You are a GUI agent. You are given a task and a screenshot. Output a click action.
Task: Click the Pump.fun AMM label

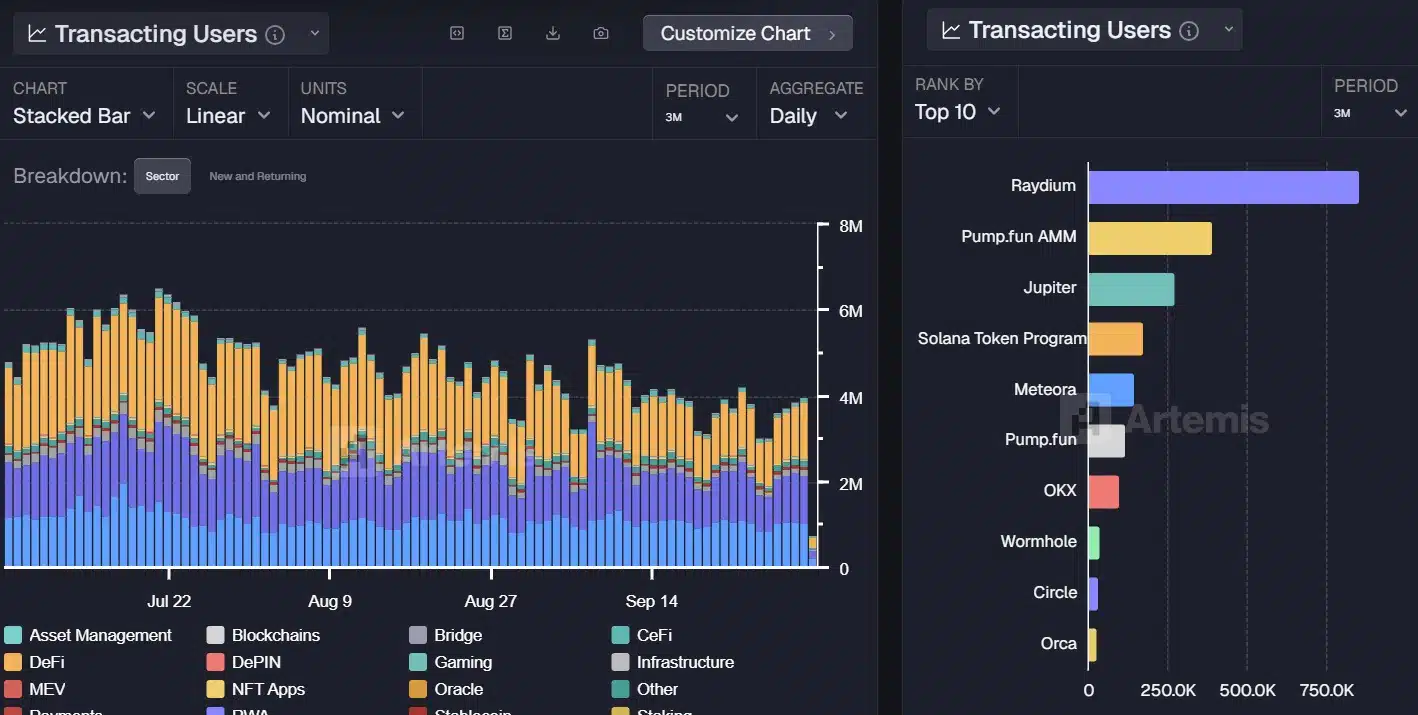1019,237
